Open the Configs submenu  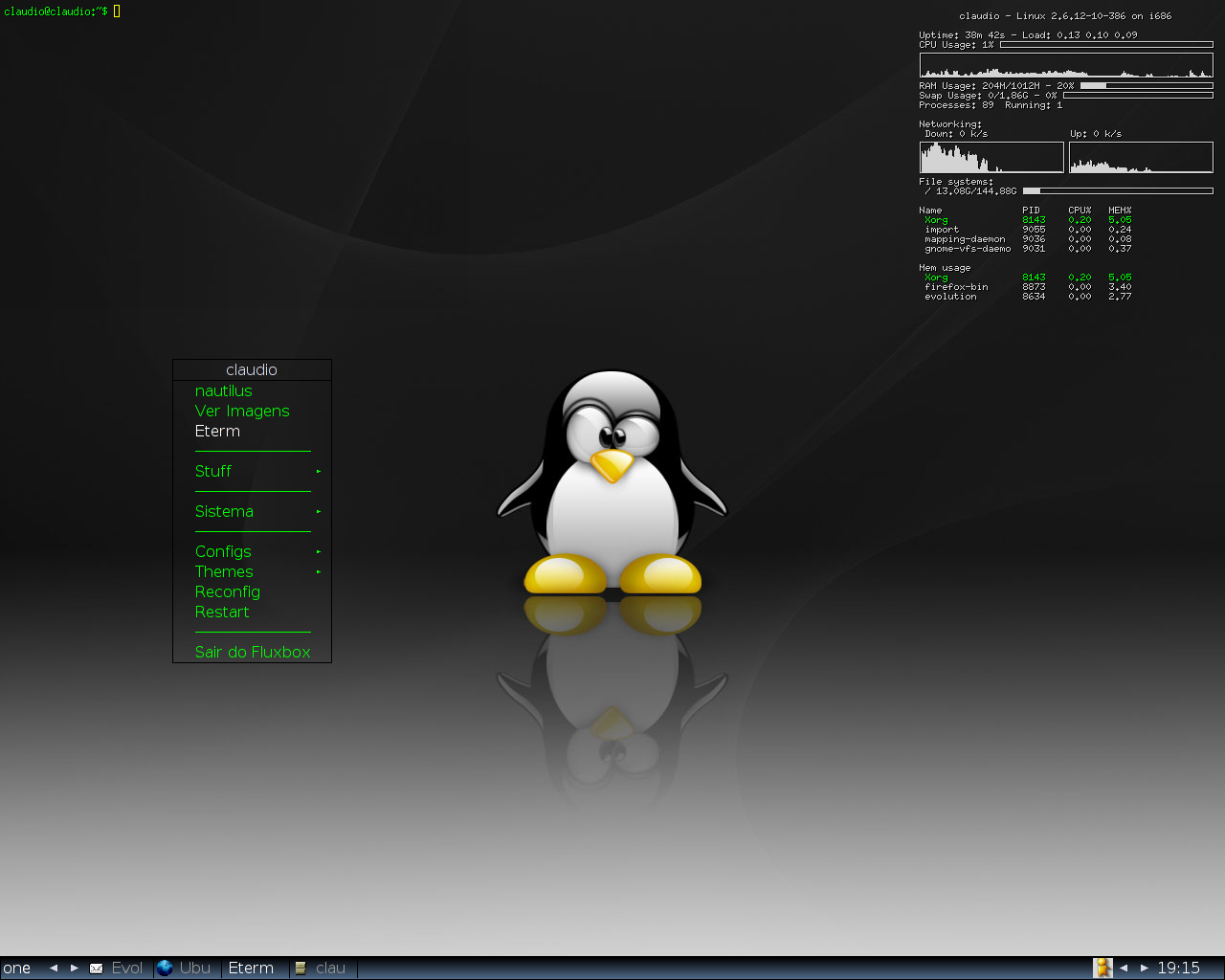pyautogui.click(x=252, y=551)
